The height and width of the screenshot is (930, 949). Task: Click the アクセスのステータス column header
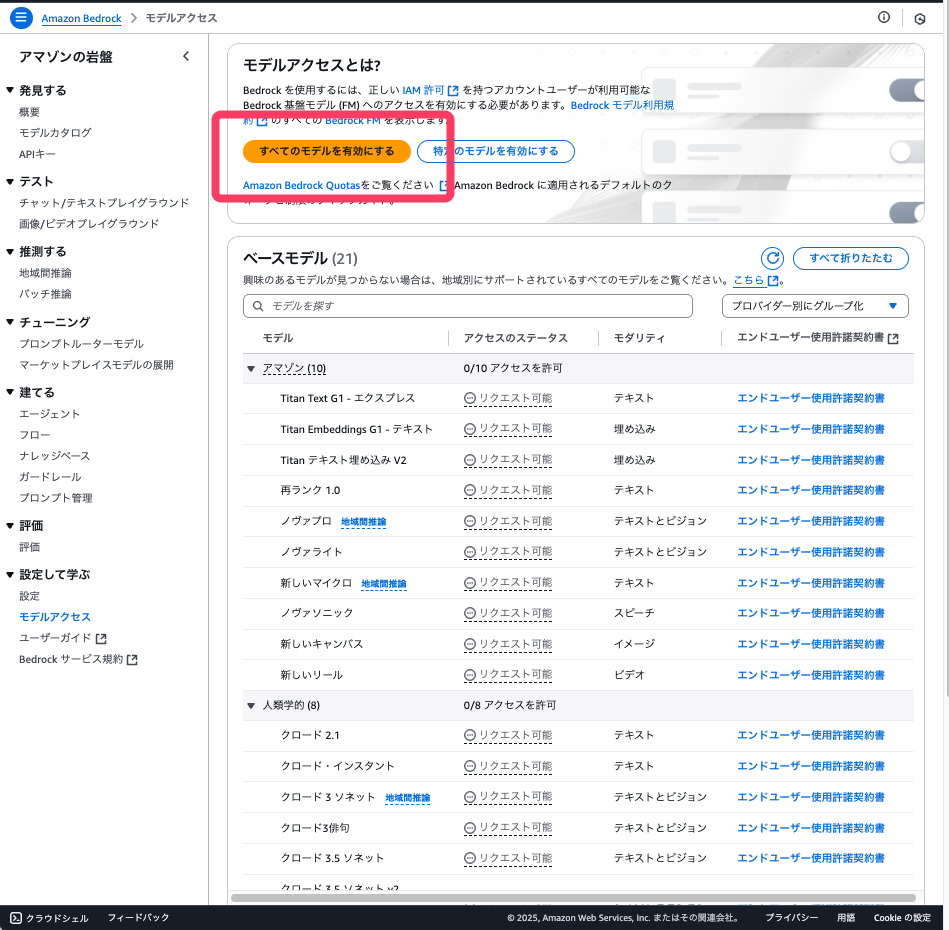coord(516,338)
